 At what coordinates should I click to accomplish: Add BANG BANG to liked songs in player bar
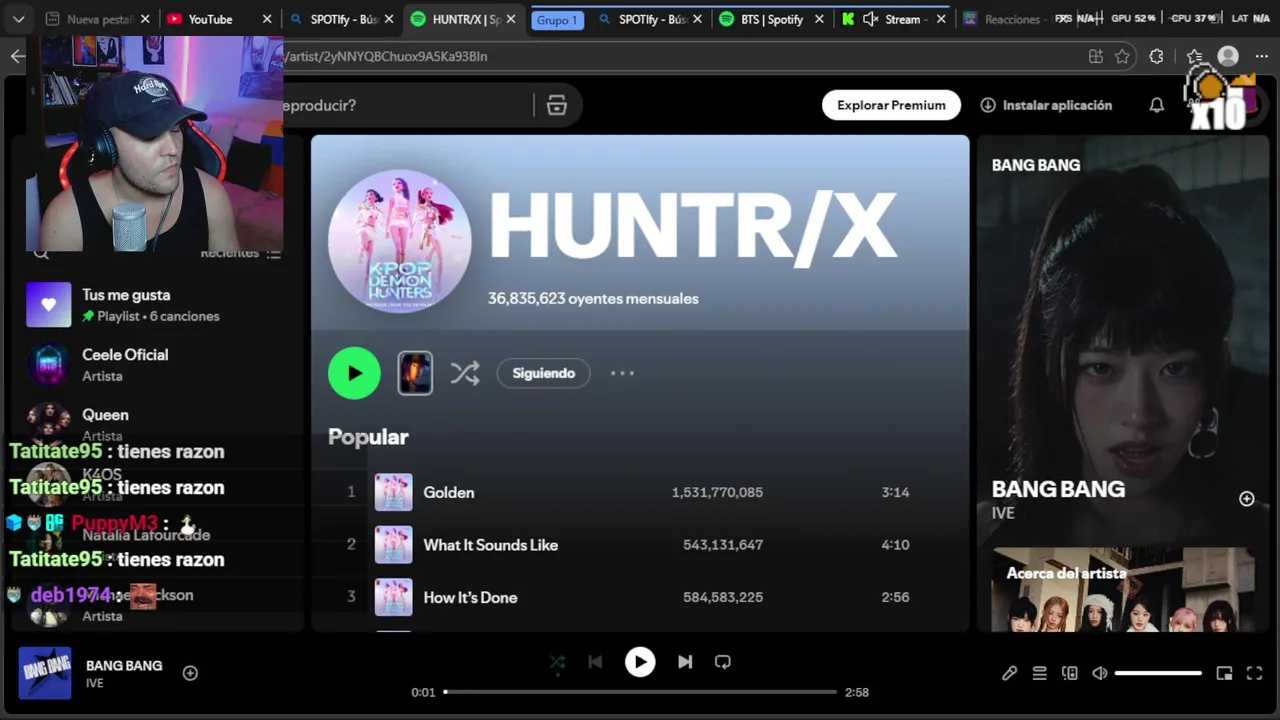(190, 673)
